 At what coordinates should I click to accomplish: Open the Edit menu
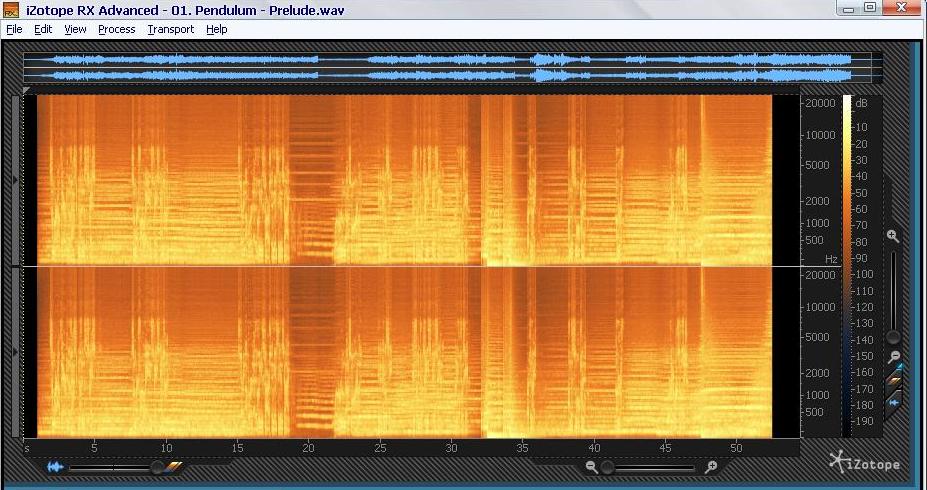[43, 29]
